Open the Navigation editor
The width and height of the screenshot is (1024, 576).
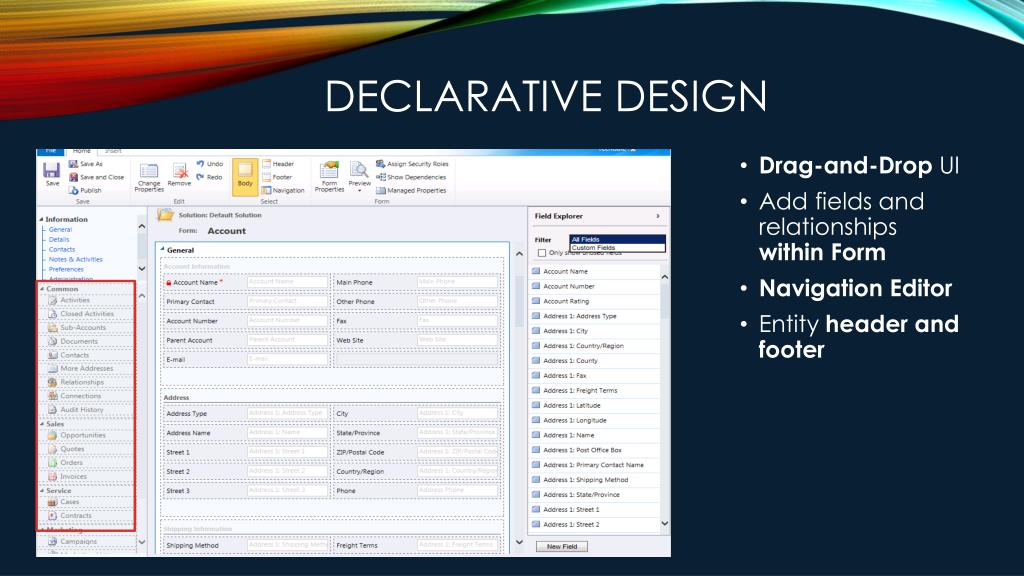click(x=283, y=190)
